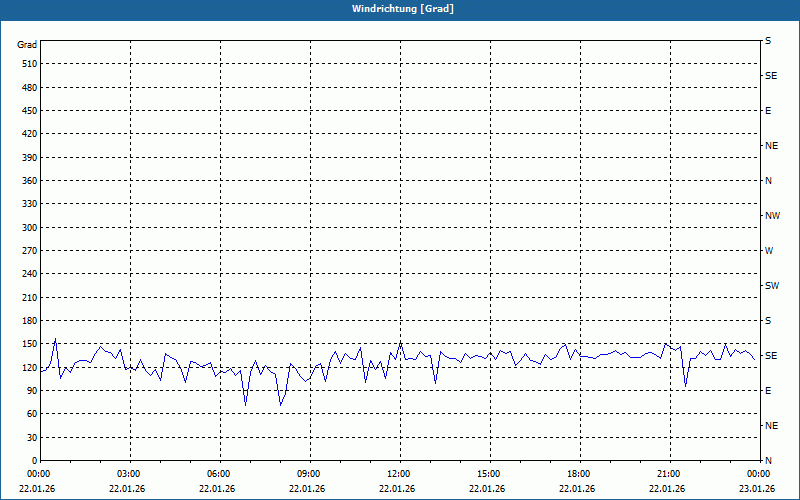Click the chart title "Windrichtung [Grad]"
The width and height of the screenshot is (800, 500).
(403, 9)
